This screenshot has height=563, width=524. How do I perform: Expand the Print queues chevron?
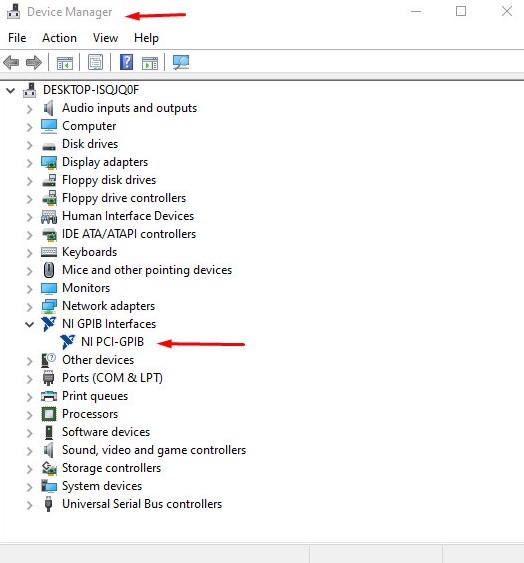(29, 397)
